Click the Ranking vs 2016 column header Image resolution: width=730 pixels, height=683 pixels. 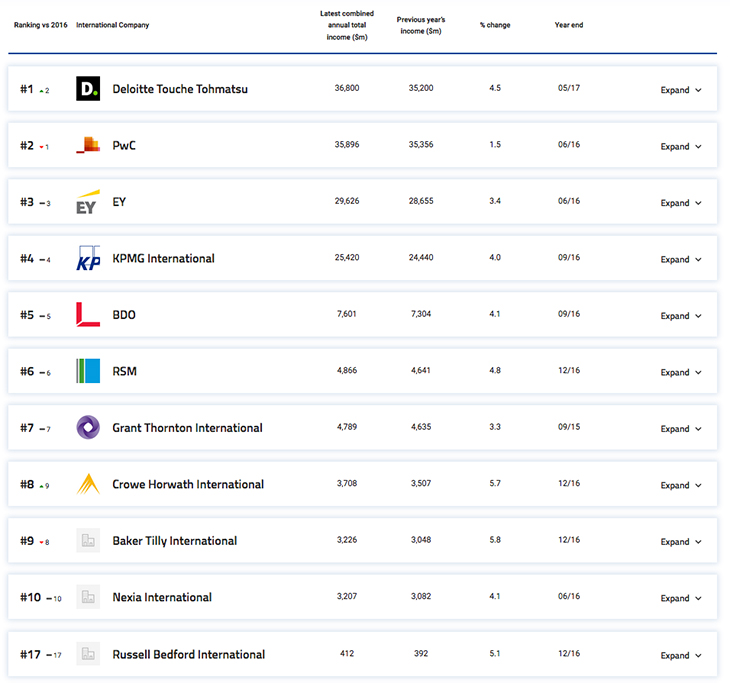tap(41, 25)
